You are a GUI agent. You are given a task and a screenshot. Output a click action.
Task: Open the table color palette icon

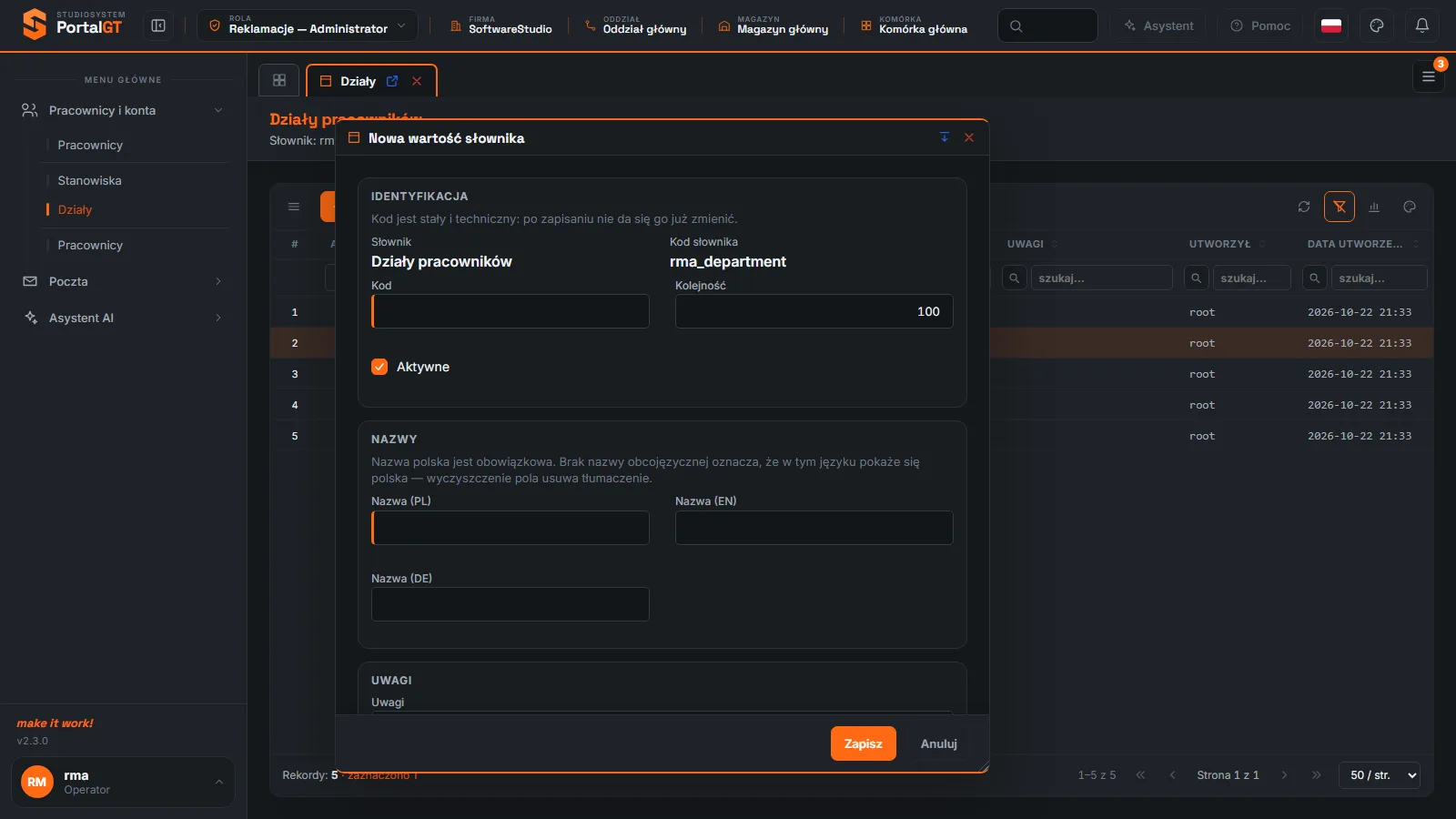coord(1410,207)
